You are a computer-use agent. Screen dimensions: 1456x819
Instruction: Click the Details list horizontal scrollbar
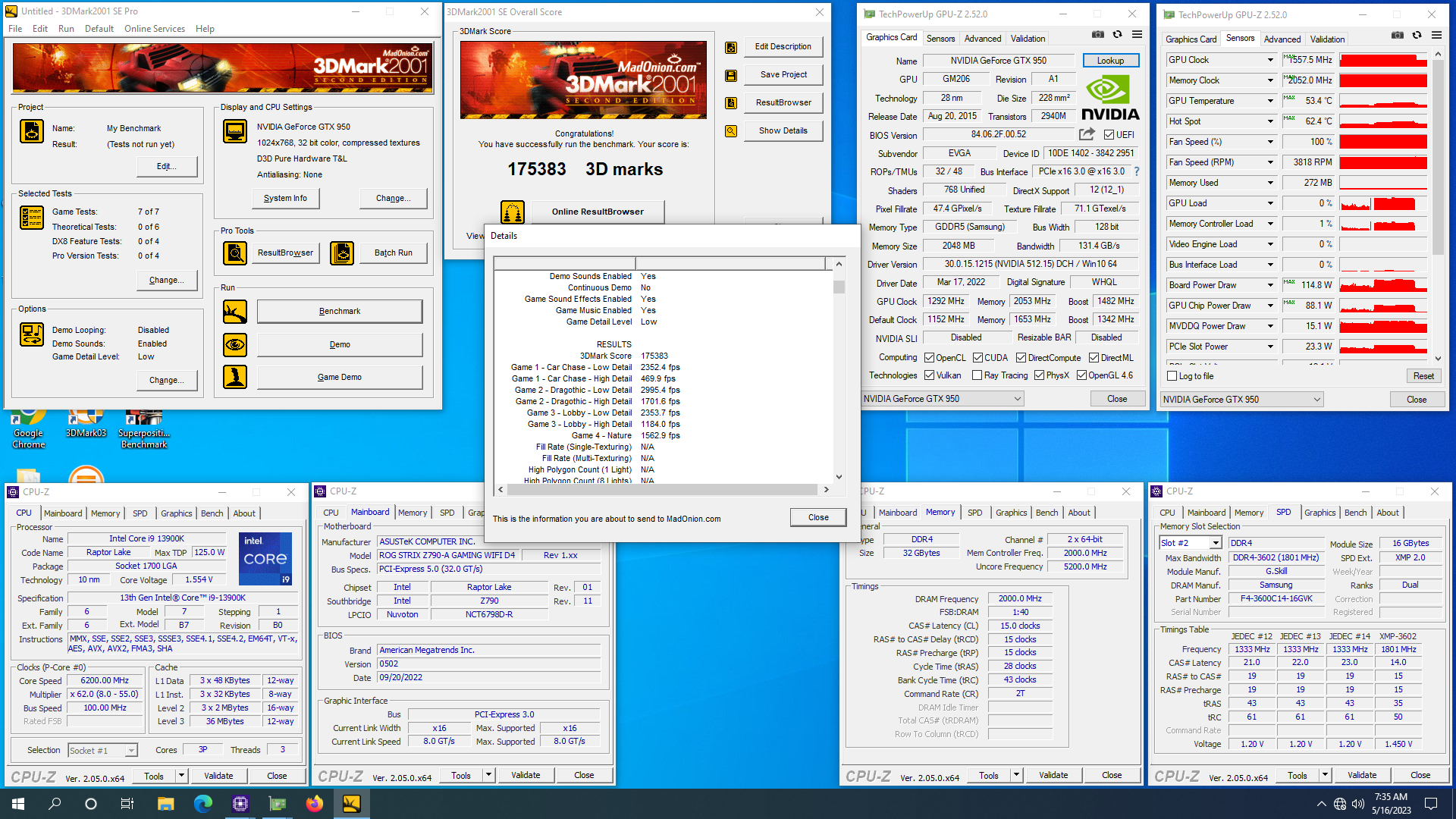[x=663, y=490]
